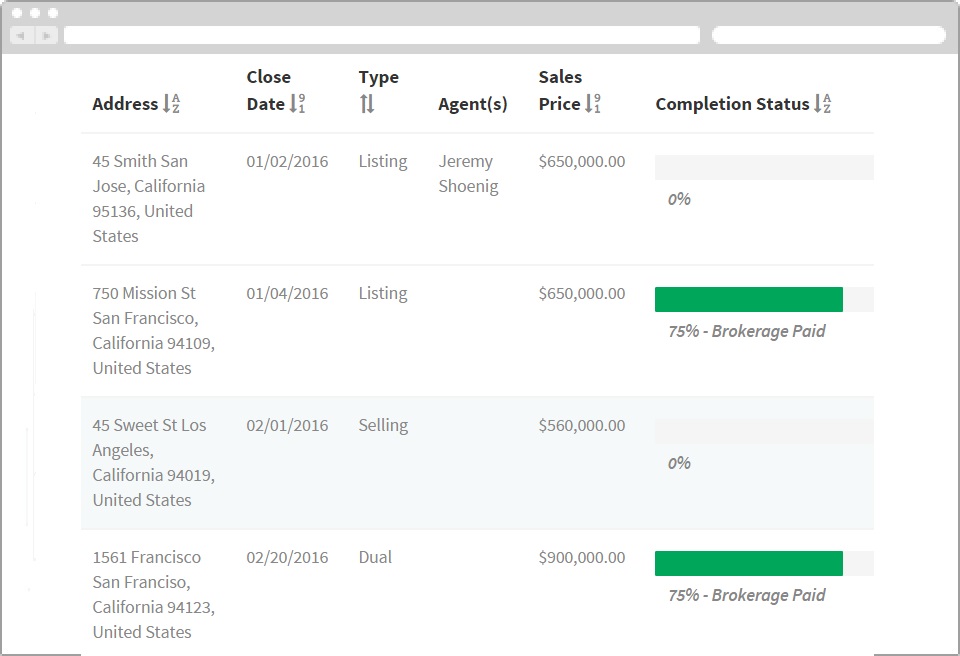Select the 45 Sweet St Los Angeles row
The height and width of the screenshot is (656, 960).
pos(153,462)
